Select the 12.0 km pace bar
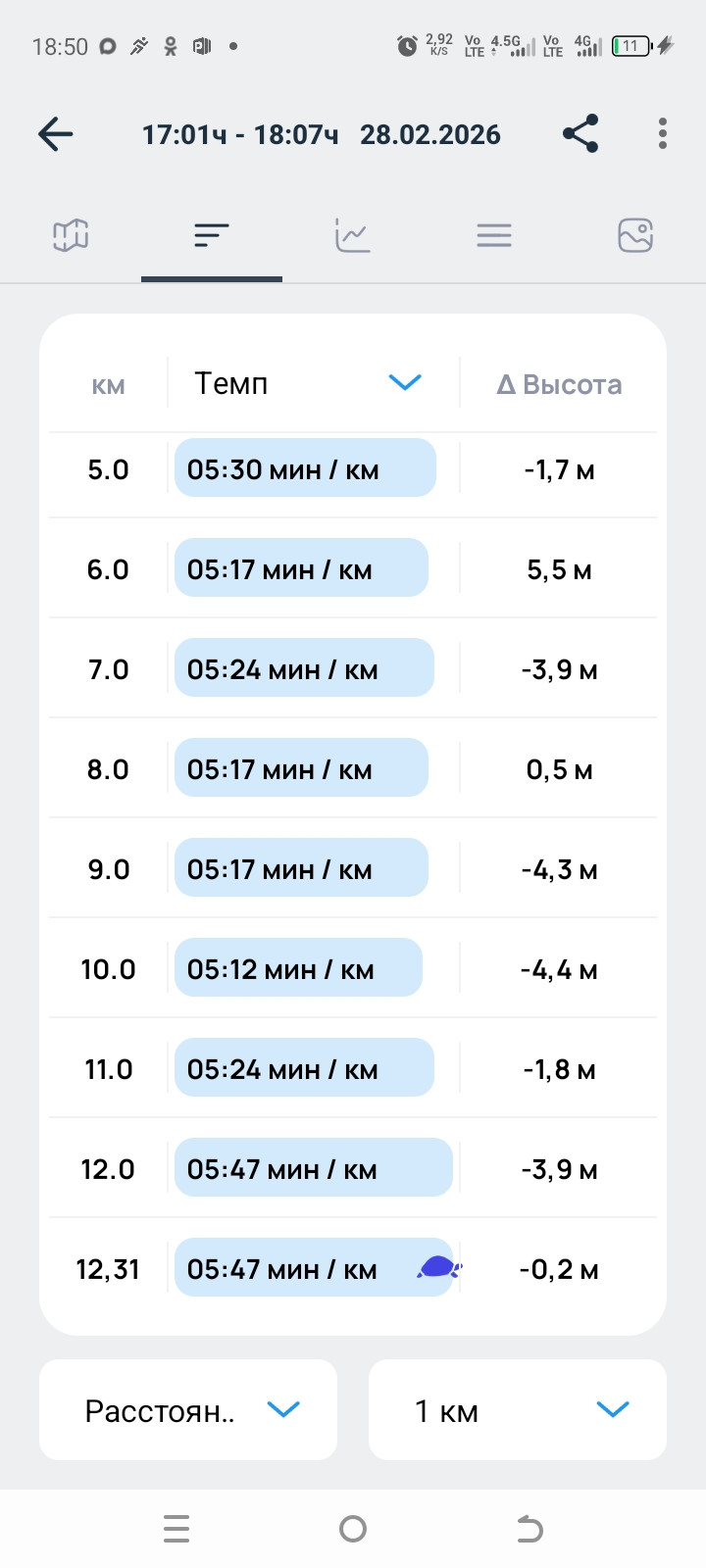This screenshot has height=1568, width=706. tap(314, 1168)
